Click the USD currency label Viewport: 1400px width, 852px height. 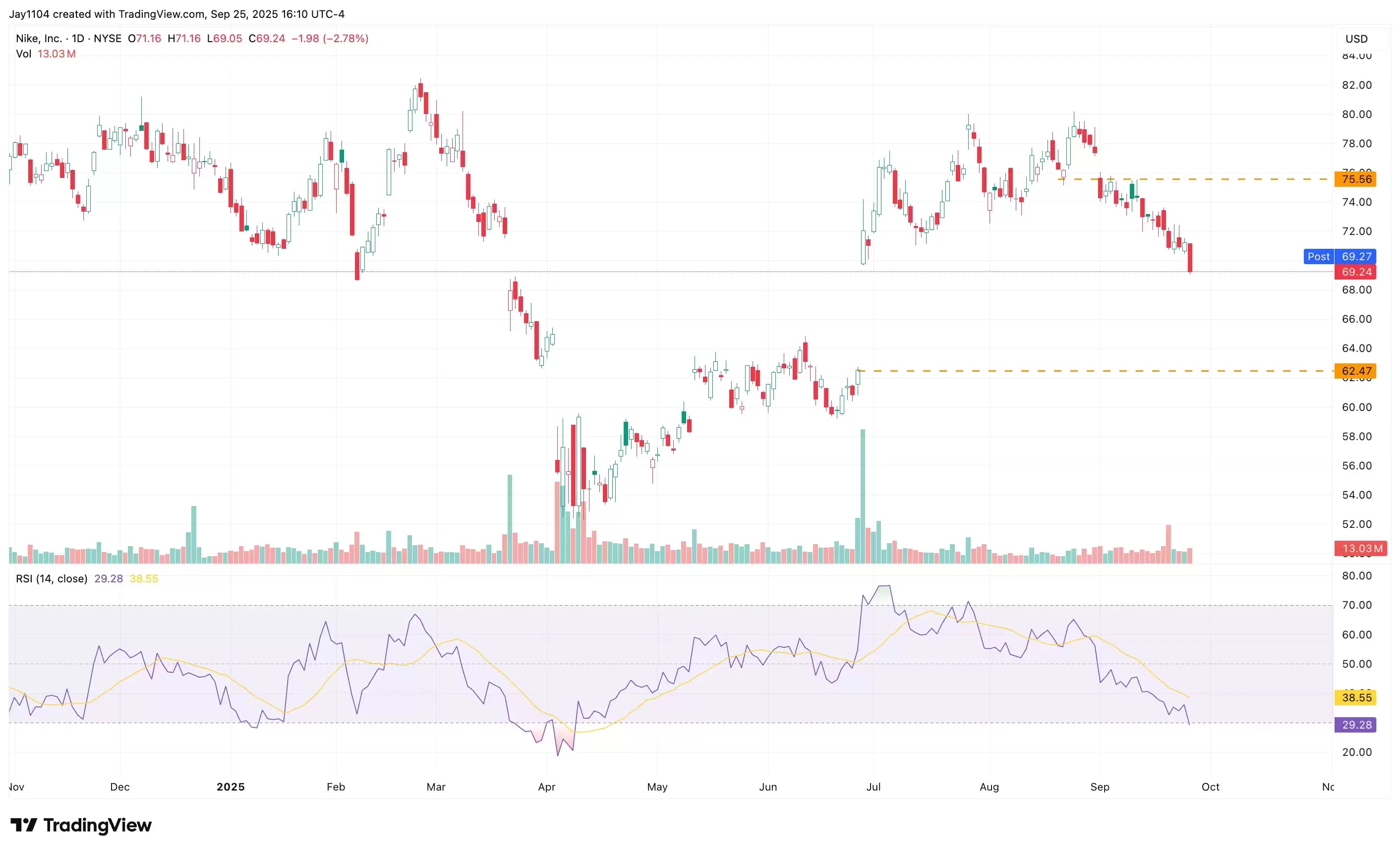point(1356,39)
